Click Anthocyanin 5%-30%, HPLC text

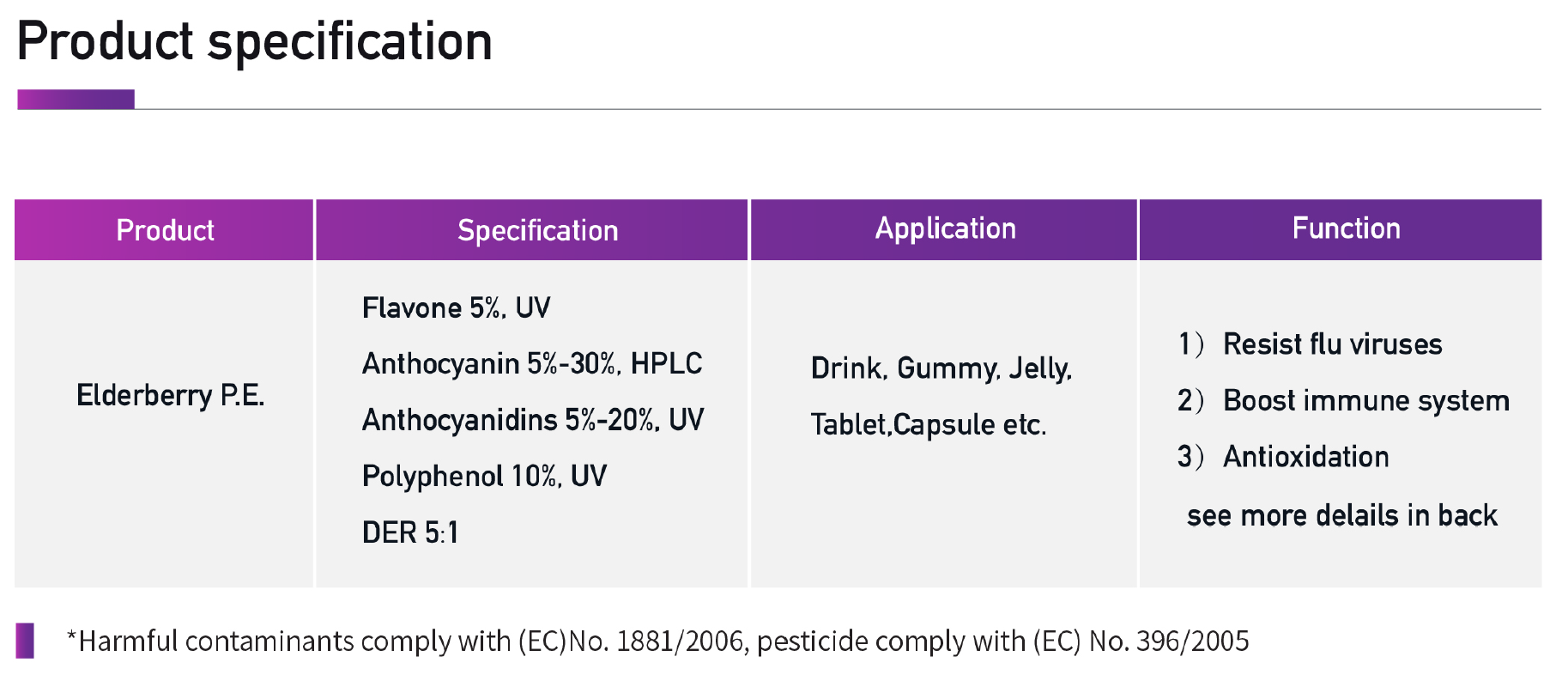pyautogui.click(x=532, y=364)
